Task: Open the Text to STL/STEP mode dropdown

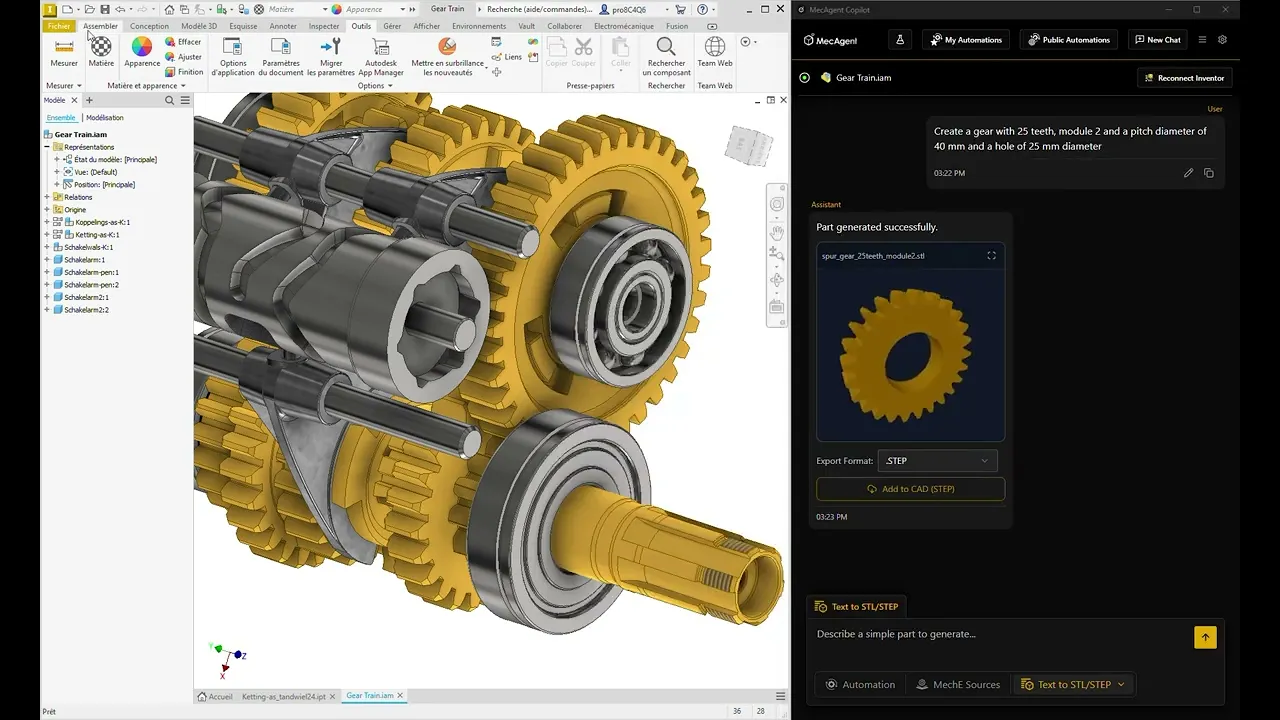Action: point(1073,685)
